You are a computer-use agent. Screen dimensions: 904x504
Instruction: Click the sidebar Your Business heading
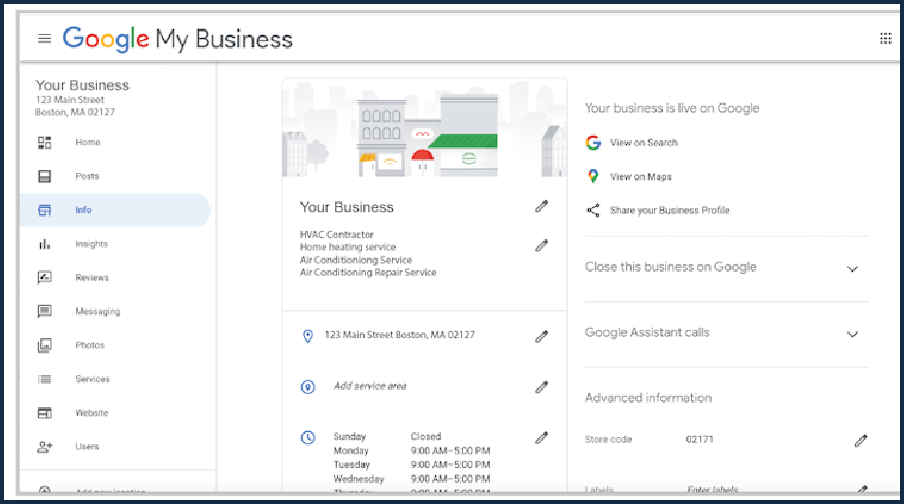pos(82,85)
